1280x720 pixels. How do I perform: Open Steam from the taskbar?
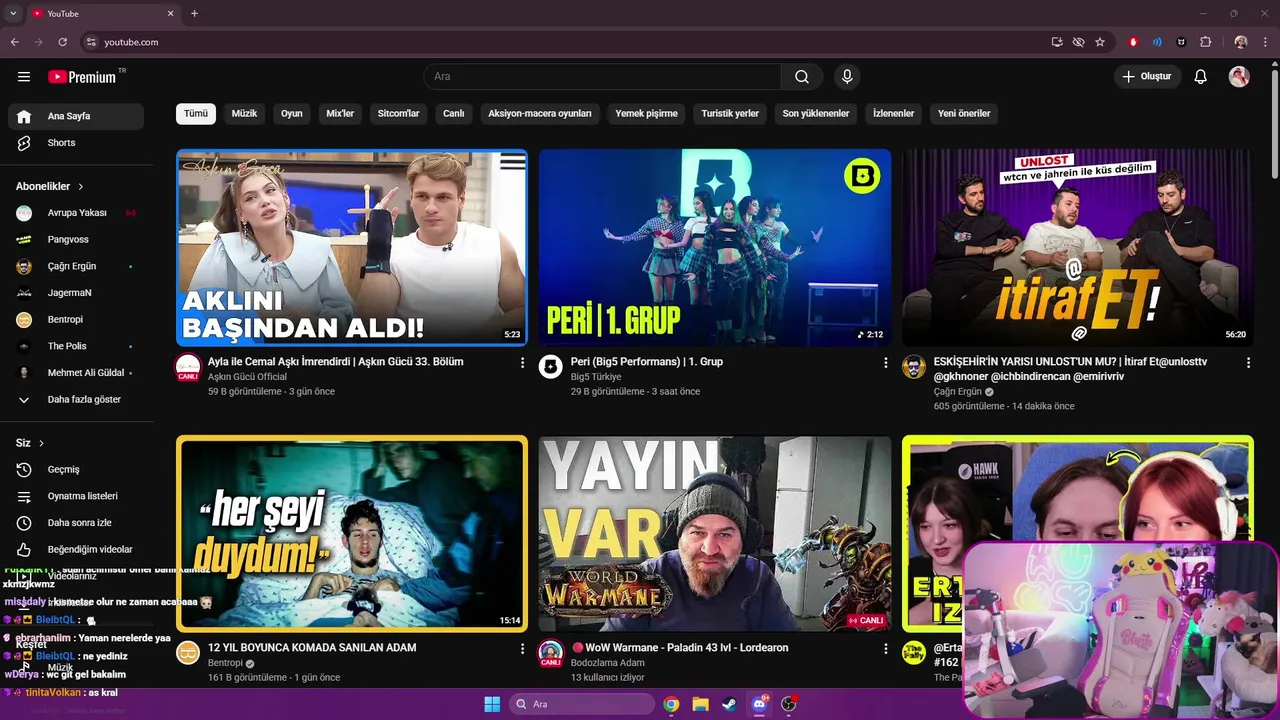730,704
